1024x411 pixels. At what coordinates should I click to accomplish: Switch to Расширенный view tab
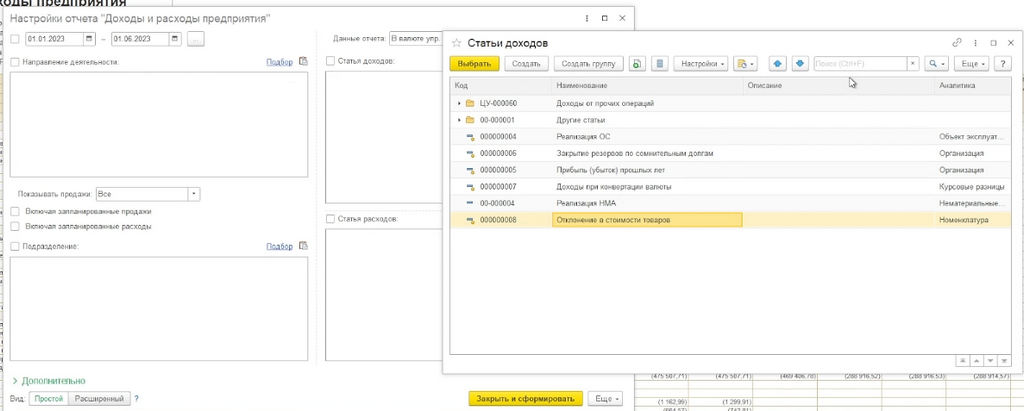(99, 398)
